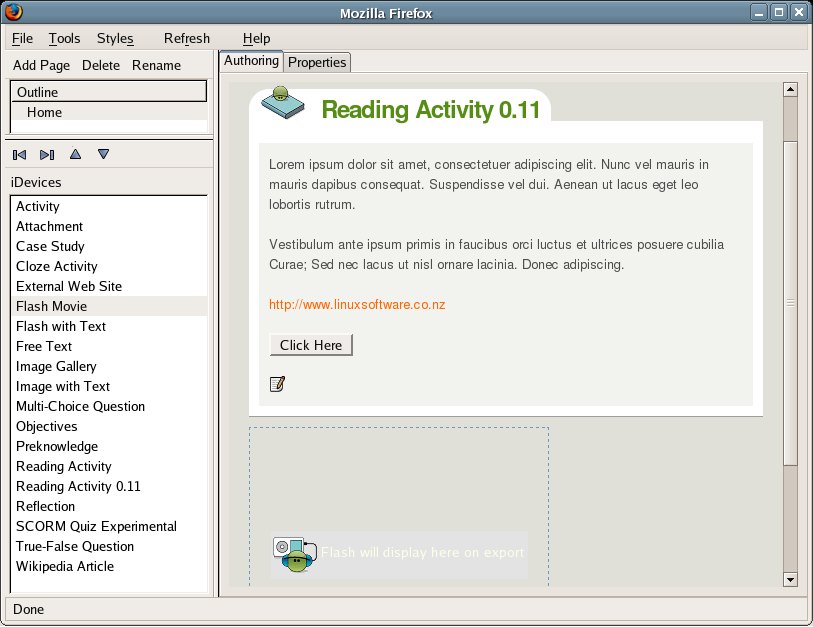Click the Flash will display here placeholder text
The width and height of the screenshot is (813, 627).
(423, 553)
